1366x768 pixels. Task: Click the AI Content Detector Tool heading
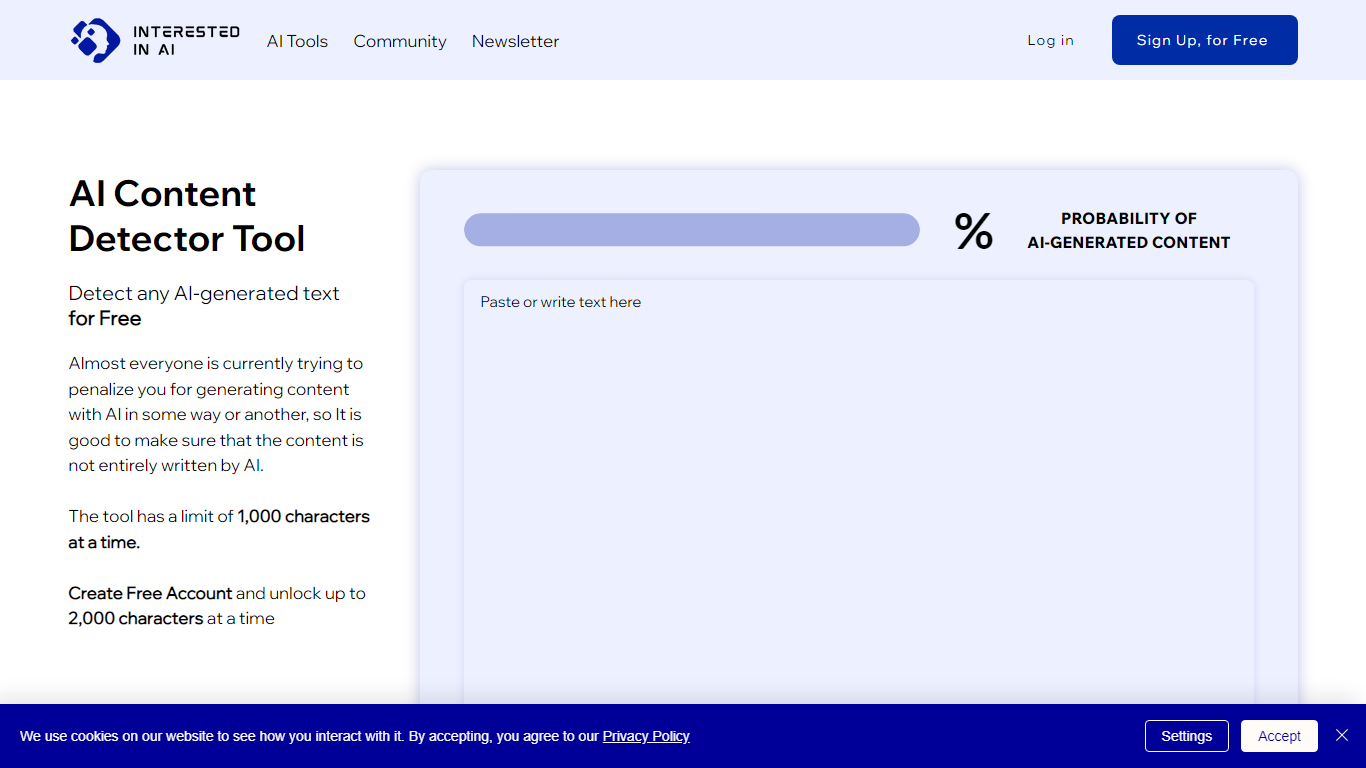pyautogui.click(x=187, y=216)
